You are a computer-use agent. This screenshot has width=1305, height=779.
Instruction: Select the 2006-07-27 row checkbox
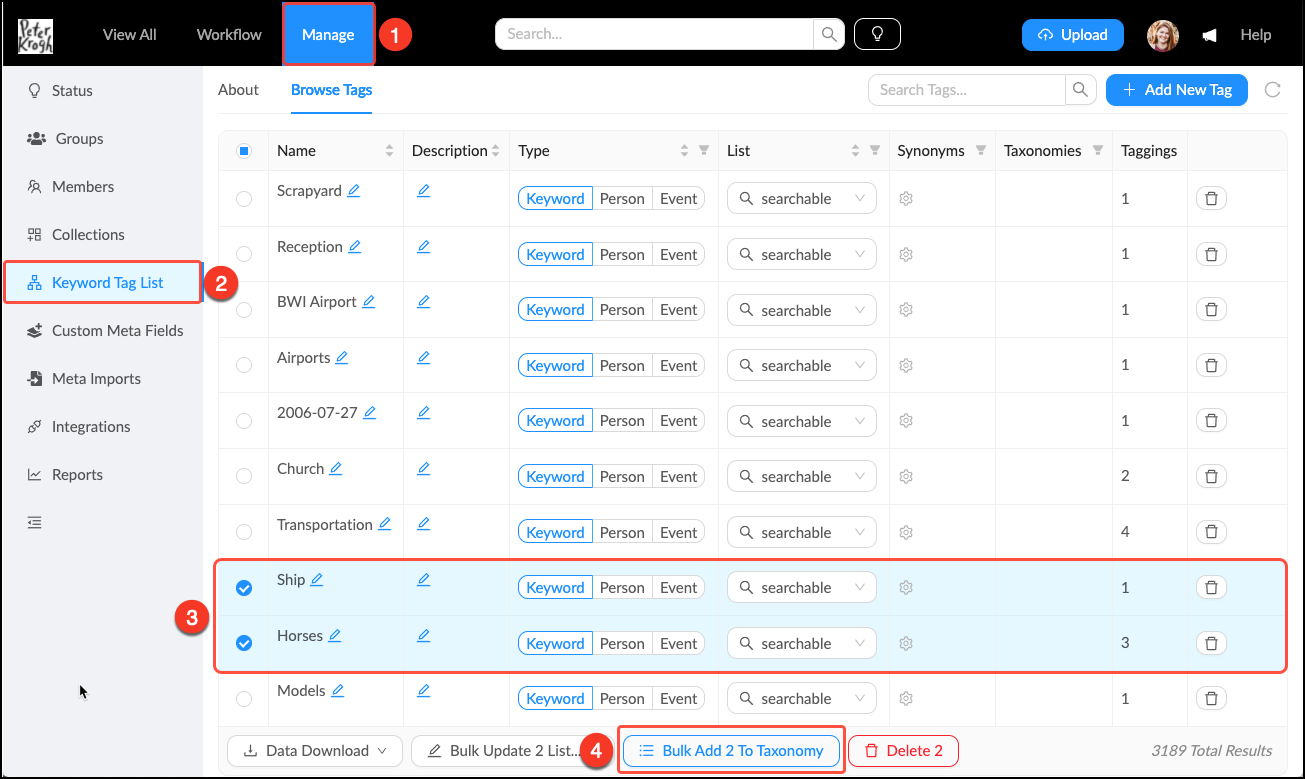[244, 421]
